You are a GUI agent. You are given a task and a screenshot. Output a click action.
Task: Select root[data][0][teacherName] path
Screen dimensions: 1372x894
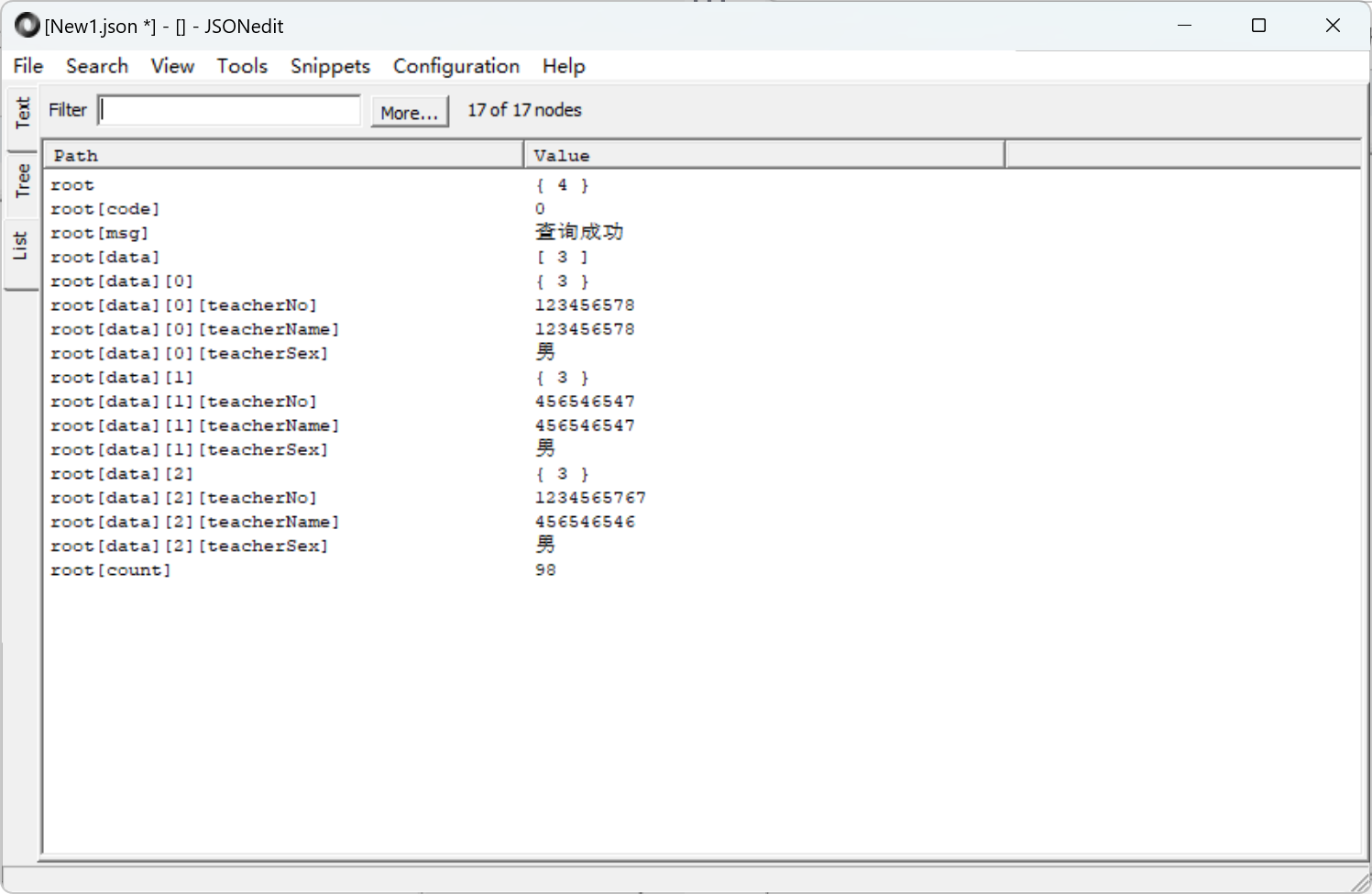coord(195,329)
